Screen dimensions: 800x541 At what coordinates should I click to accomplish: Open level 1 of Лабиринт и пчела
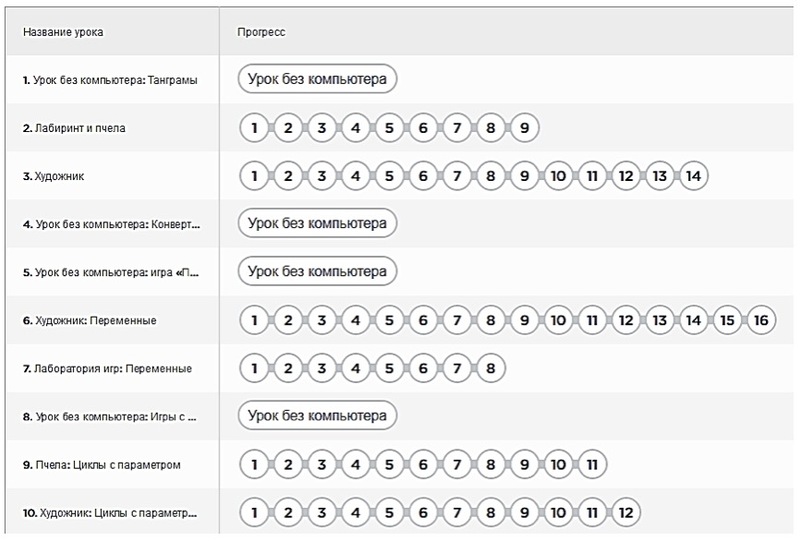coord(254,128)
